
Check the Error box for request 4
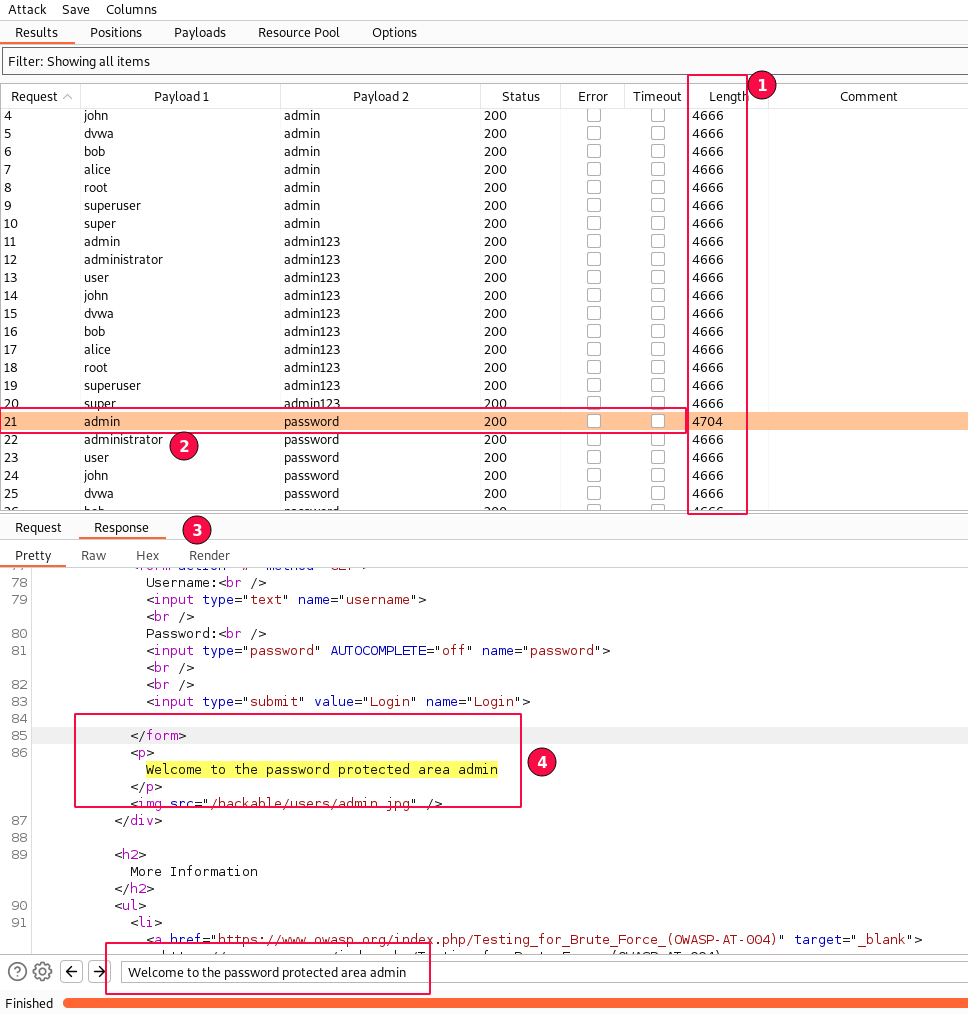[594, 115]
